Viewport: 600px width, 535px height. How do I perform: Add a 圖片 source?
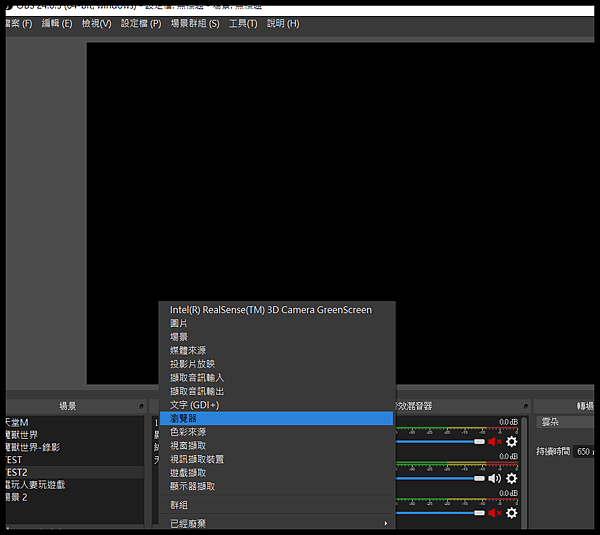pyautogui.click(x=277, y=323)
